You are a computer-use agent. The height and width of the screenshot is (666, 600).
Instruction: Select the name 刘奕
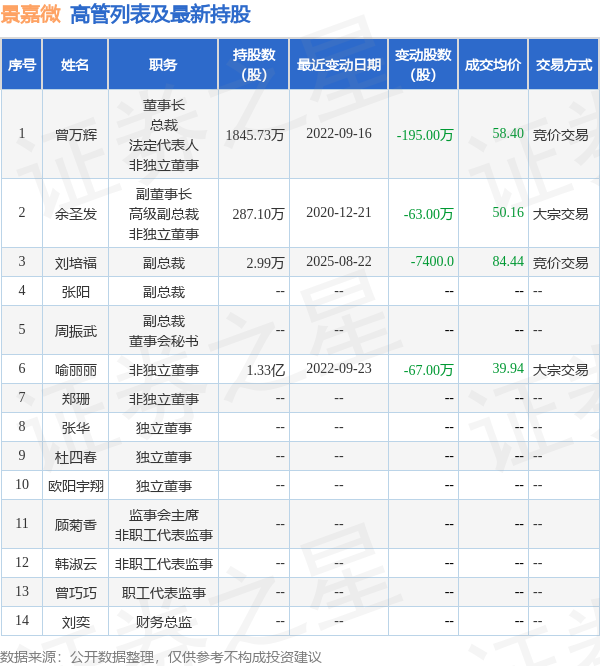pos(76,622)
